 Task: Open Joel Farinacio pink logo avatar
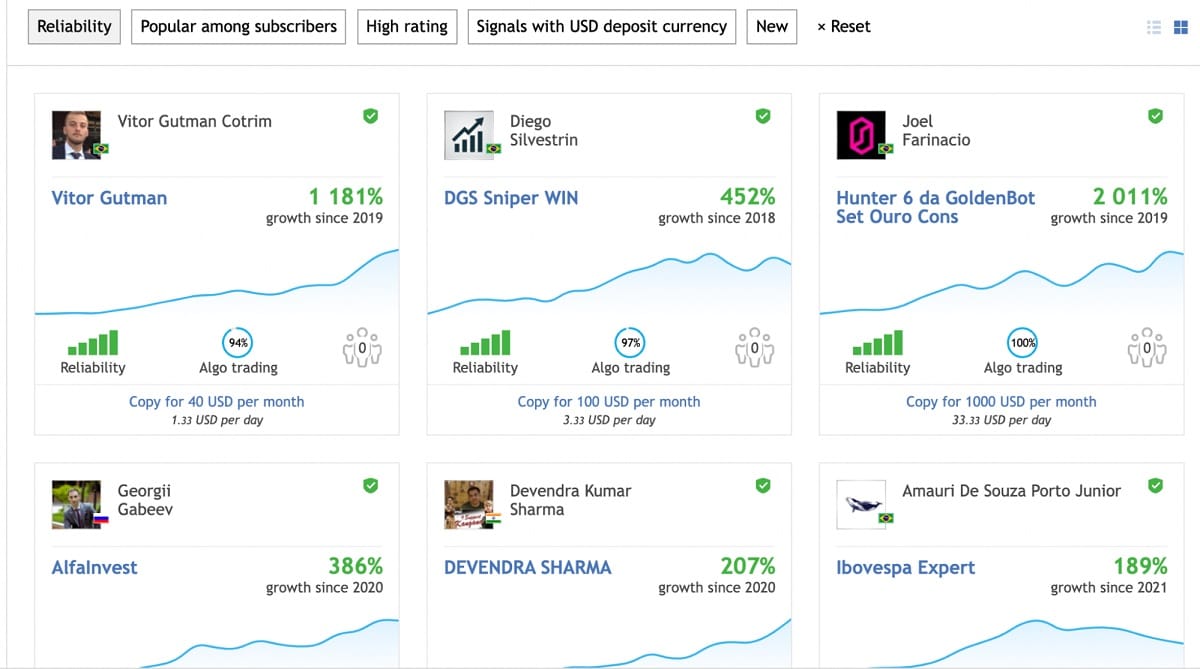[861, 135]
